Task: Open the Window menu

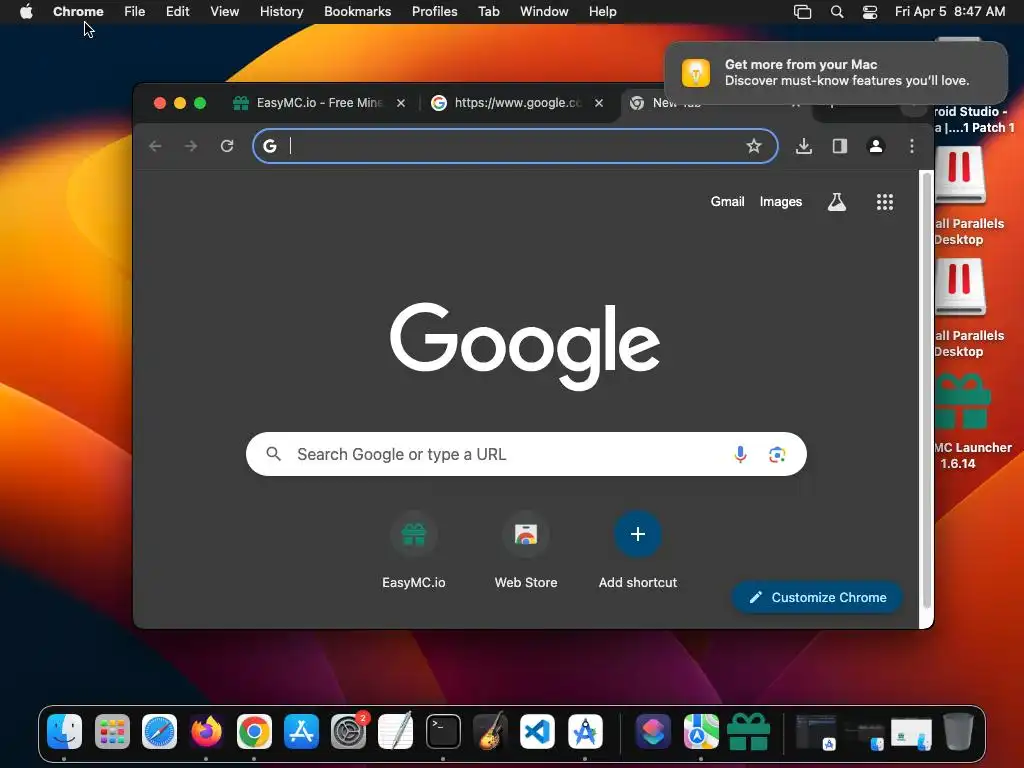Action: click(x=544, y=12)
